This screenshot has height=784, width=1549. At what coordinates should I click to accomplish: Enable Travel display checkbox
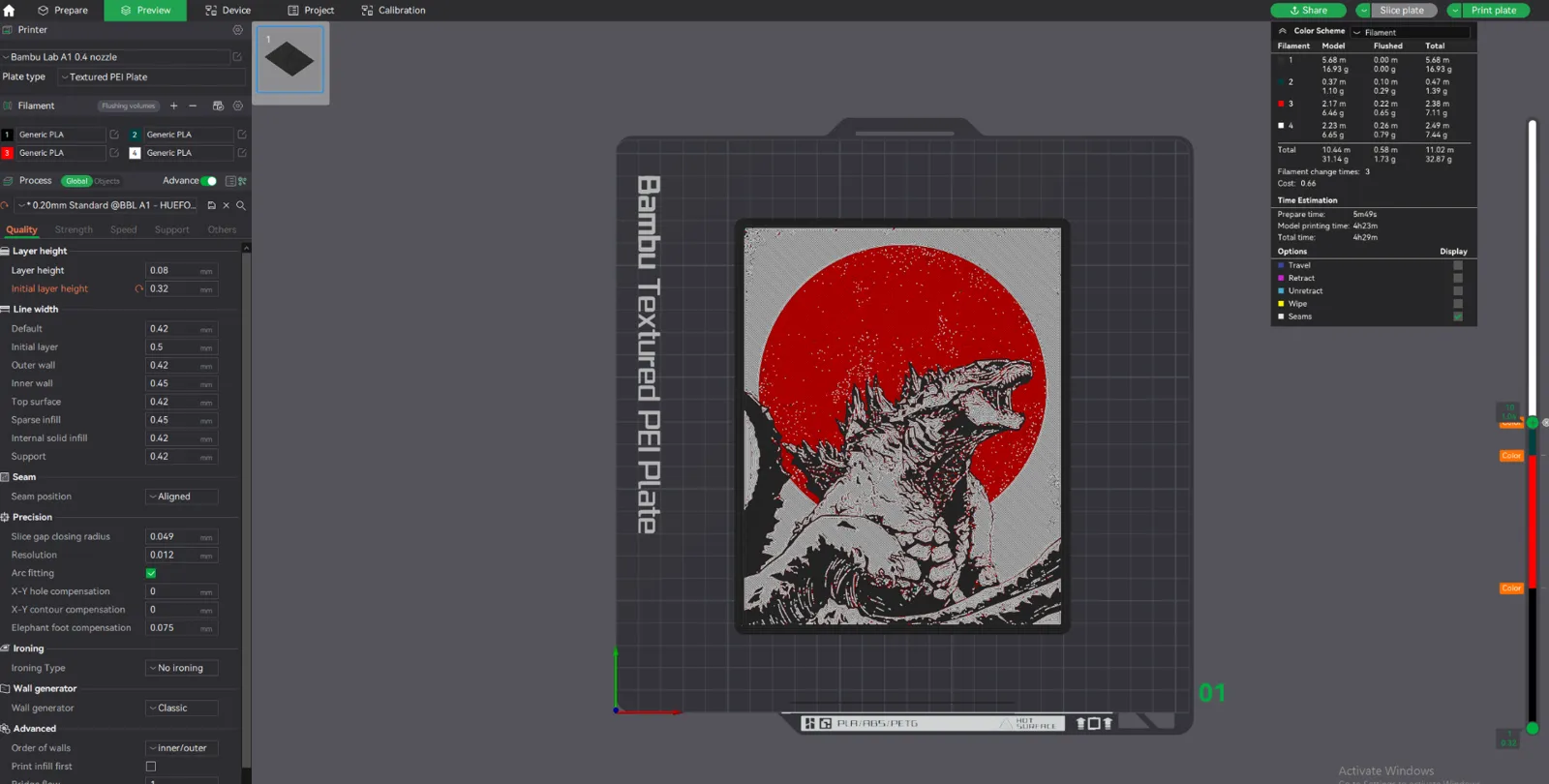pyautogui.click(x=1458, y=265)
